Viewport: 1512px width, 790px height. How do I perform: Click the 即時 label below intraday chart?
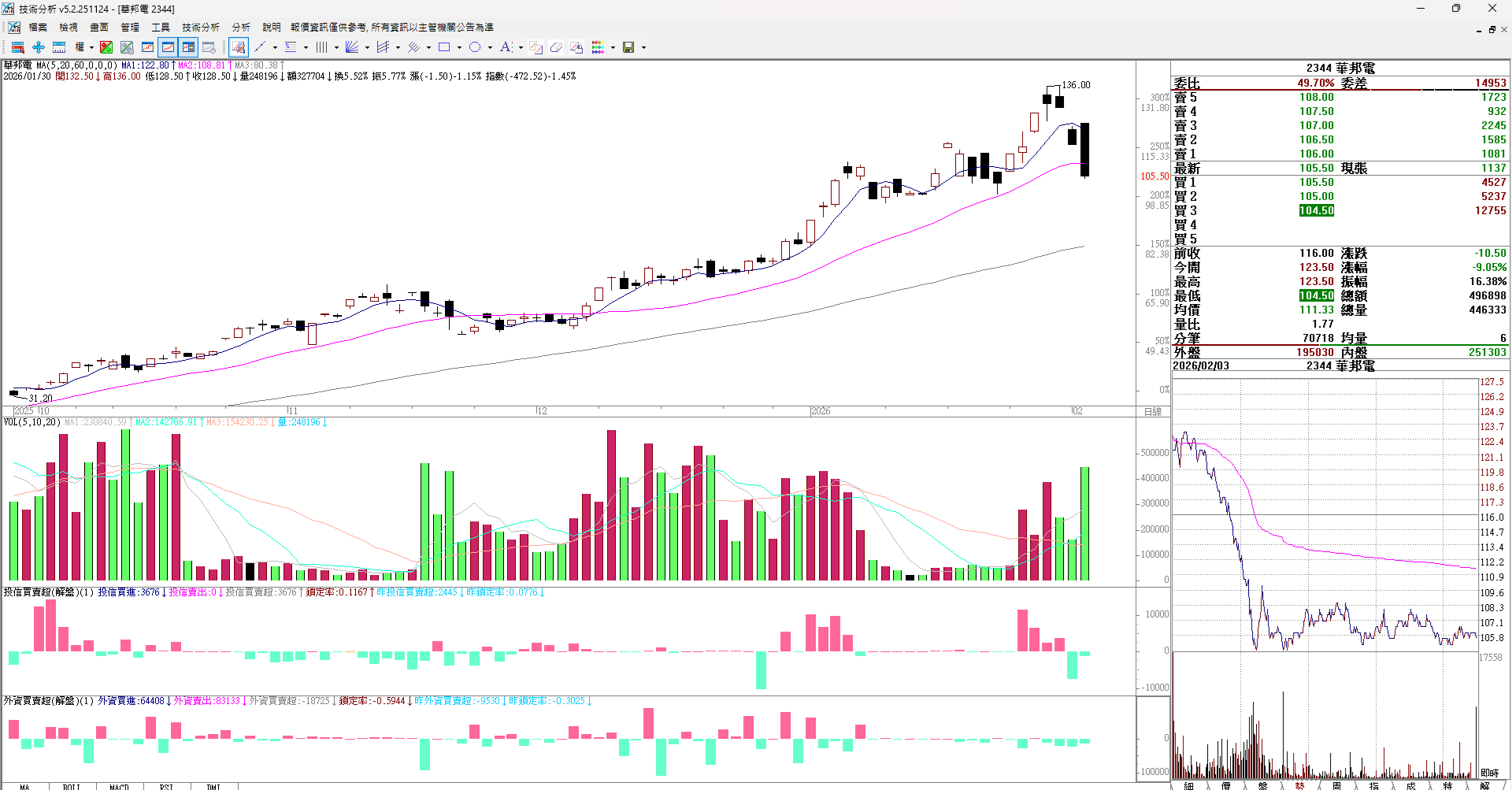[x=1489, y=773]
